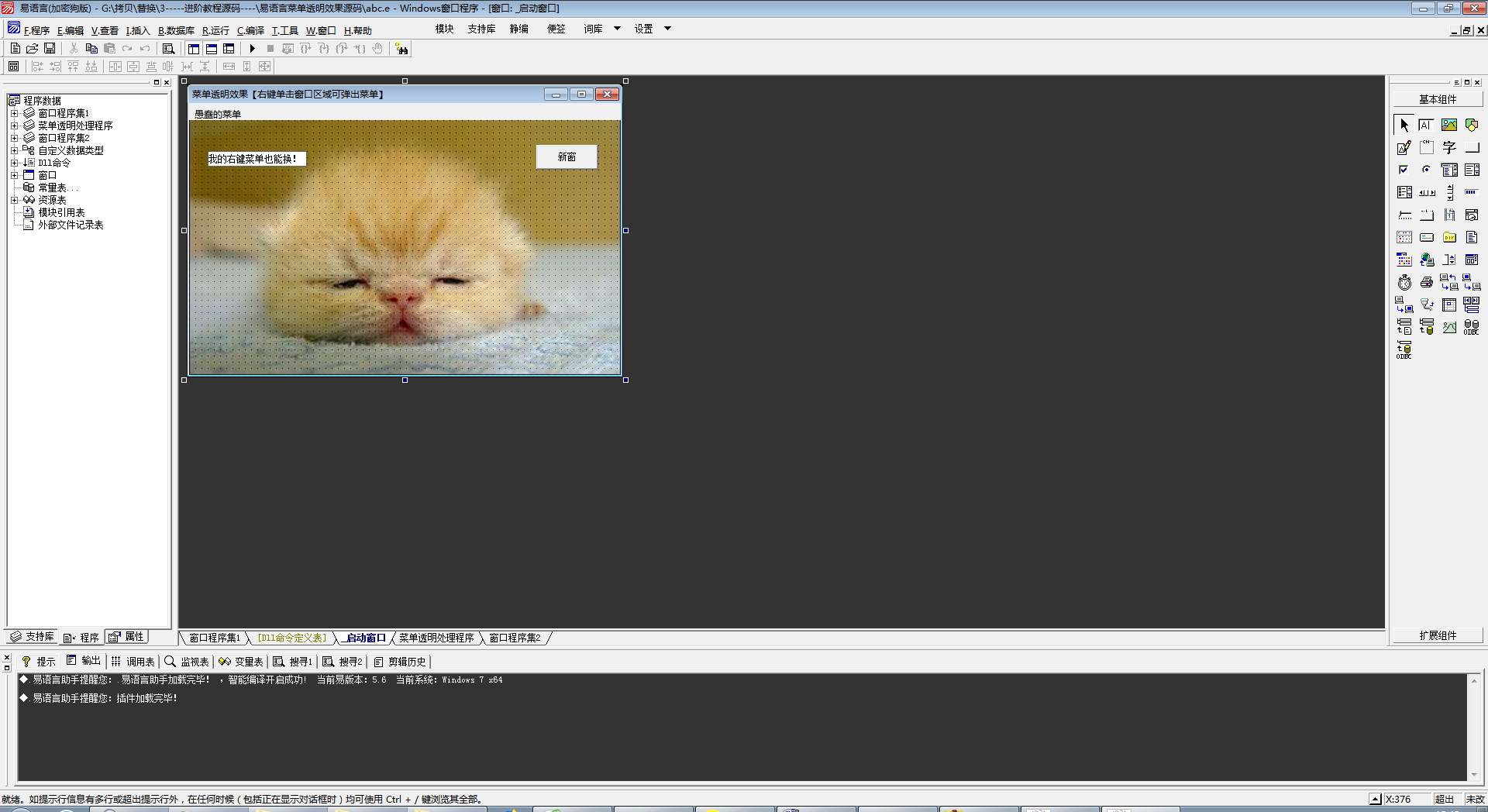Image resolution: width=1488 pixels, height=812 pixels.
Task: Open the dropdown arrow next to 设置
Action: tap(667, 29)
